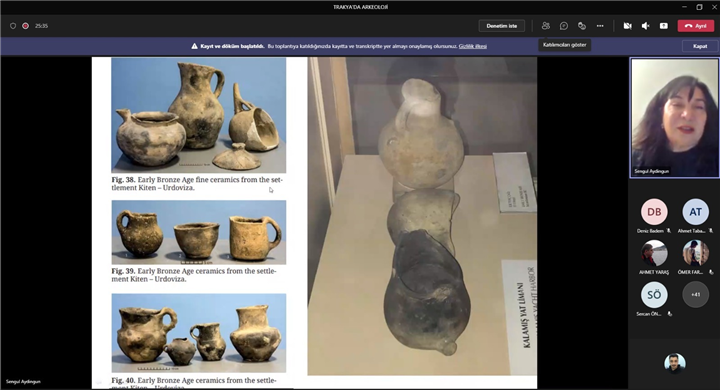Screen dimensions: 720x390
Task: Toggle the camera off icon
Action: (627, 26)
